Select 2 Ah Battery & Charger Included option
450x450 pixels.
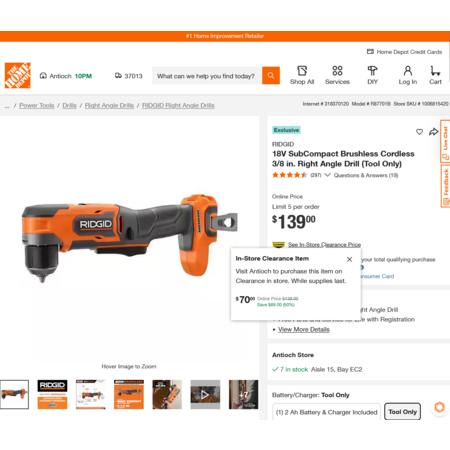(x=326, y=412)
